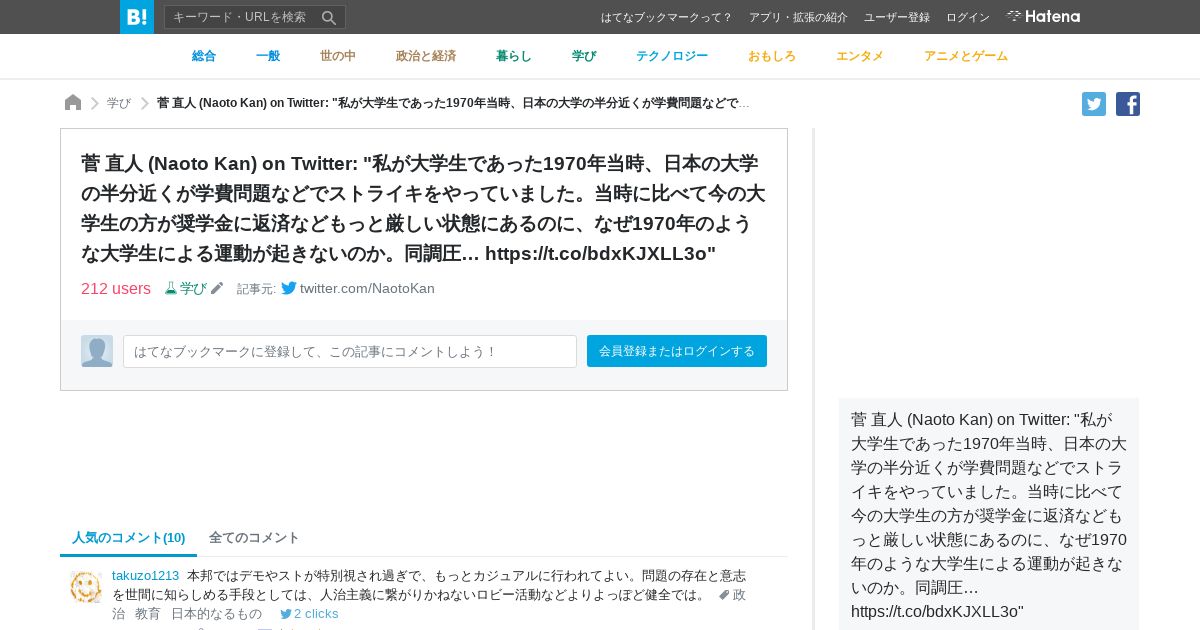Click the pencil edit category icon

(x=217, y=288)
